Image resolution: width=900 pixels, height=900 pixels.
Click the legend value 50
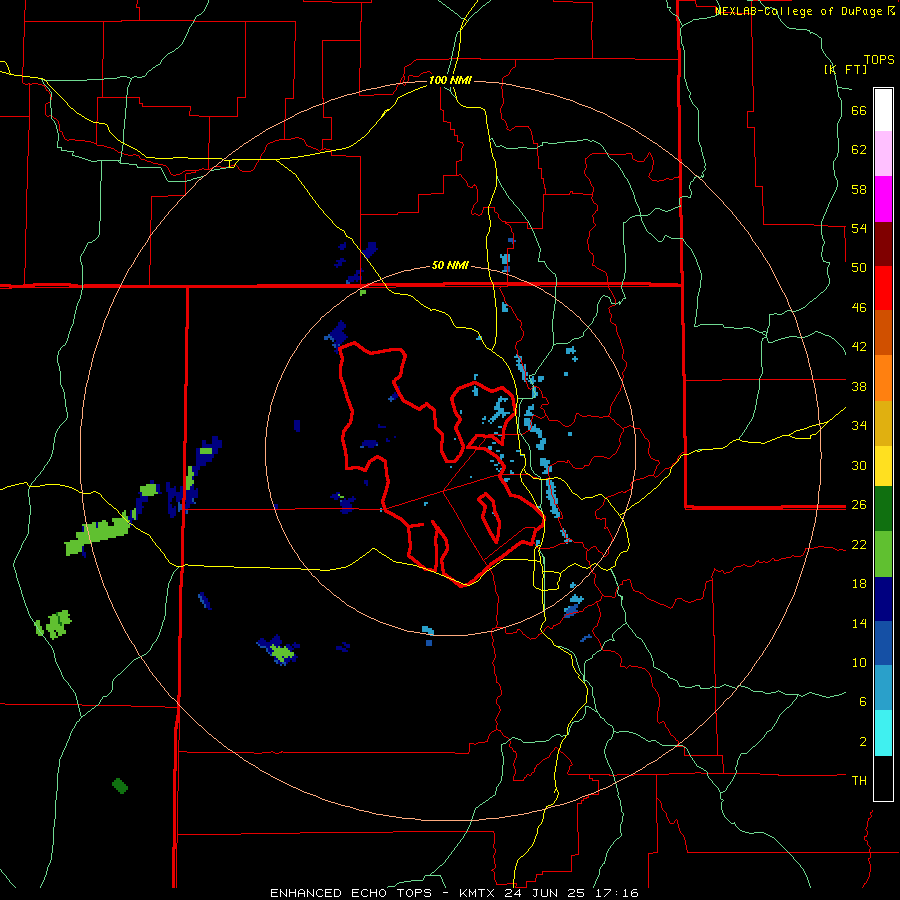coord(859,268)
